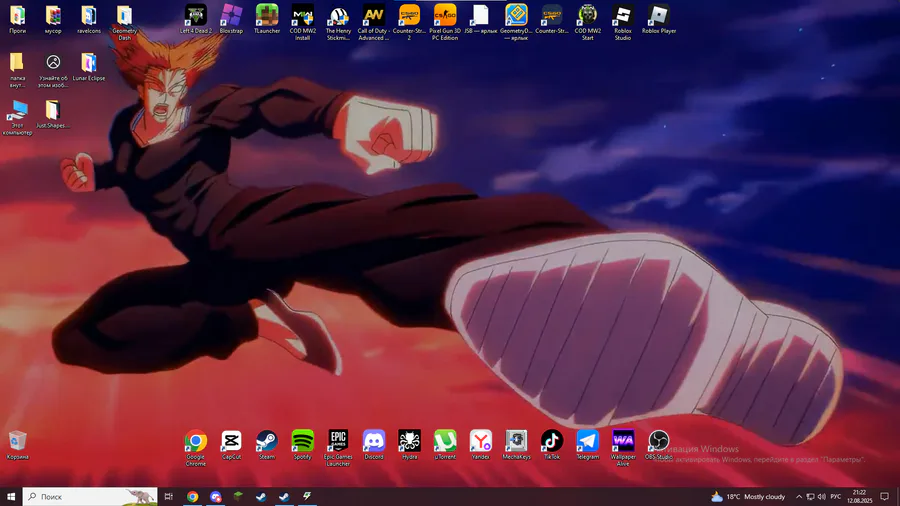Launch Spotify from the desktop
Screen dimensions: 900x506
click(302, 445)
